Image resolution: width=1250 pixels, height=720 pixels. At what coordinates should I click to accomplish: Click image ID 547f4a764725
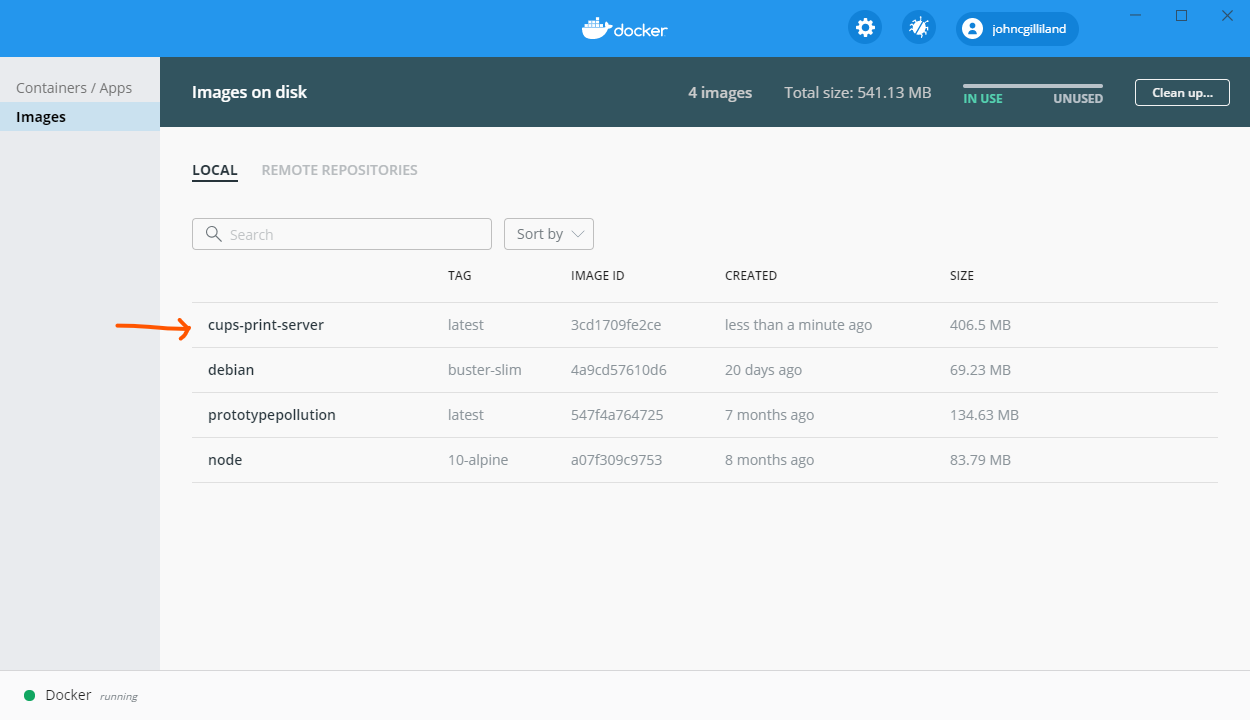pos(617,415)
